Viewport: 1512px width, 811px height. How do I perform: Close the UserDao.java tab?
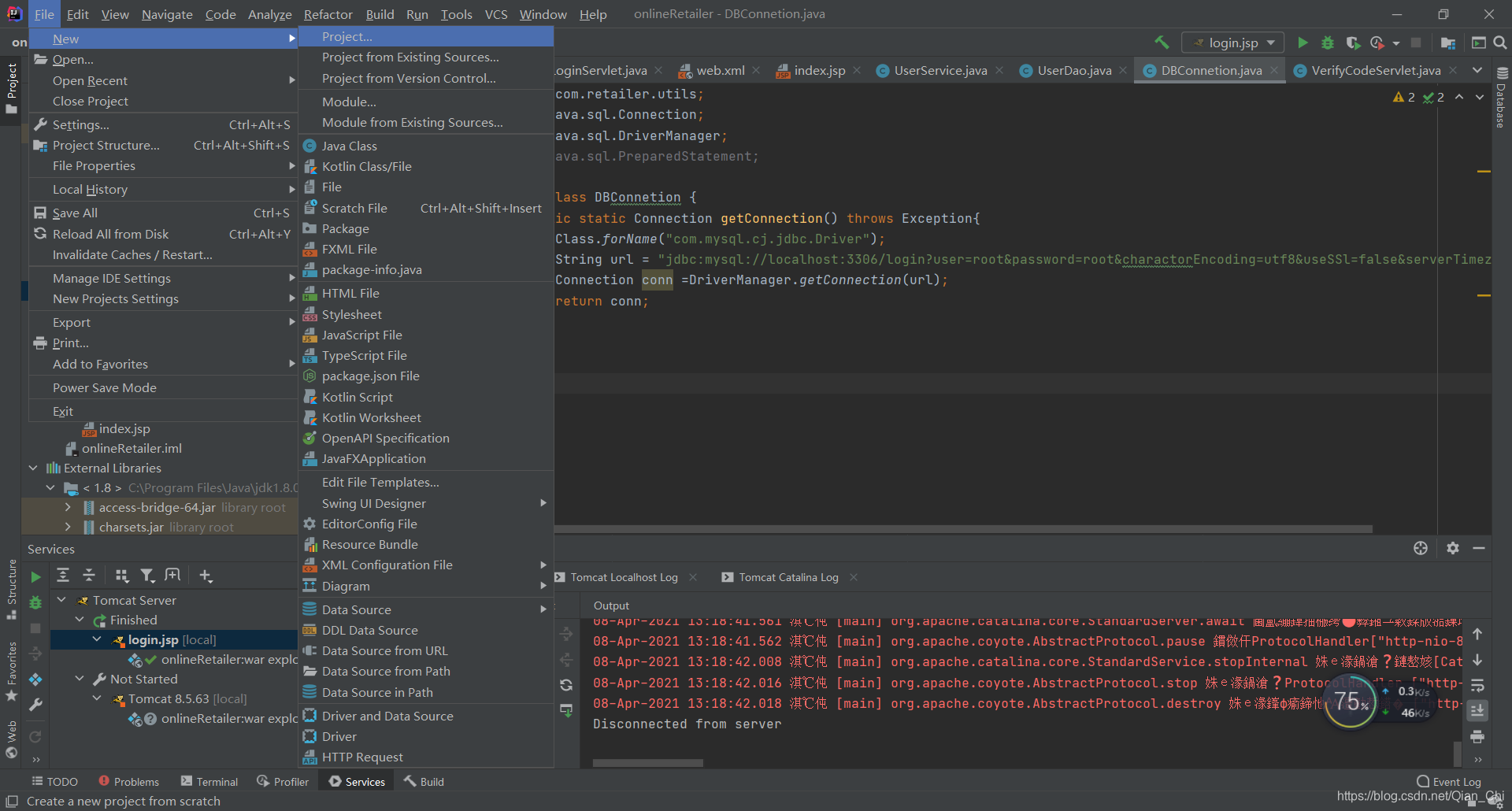[1124, 70]
